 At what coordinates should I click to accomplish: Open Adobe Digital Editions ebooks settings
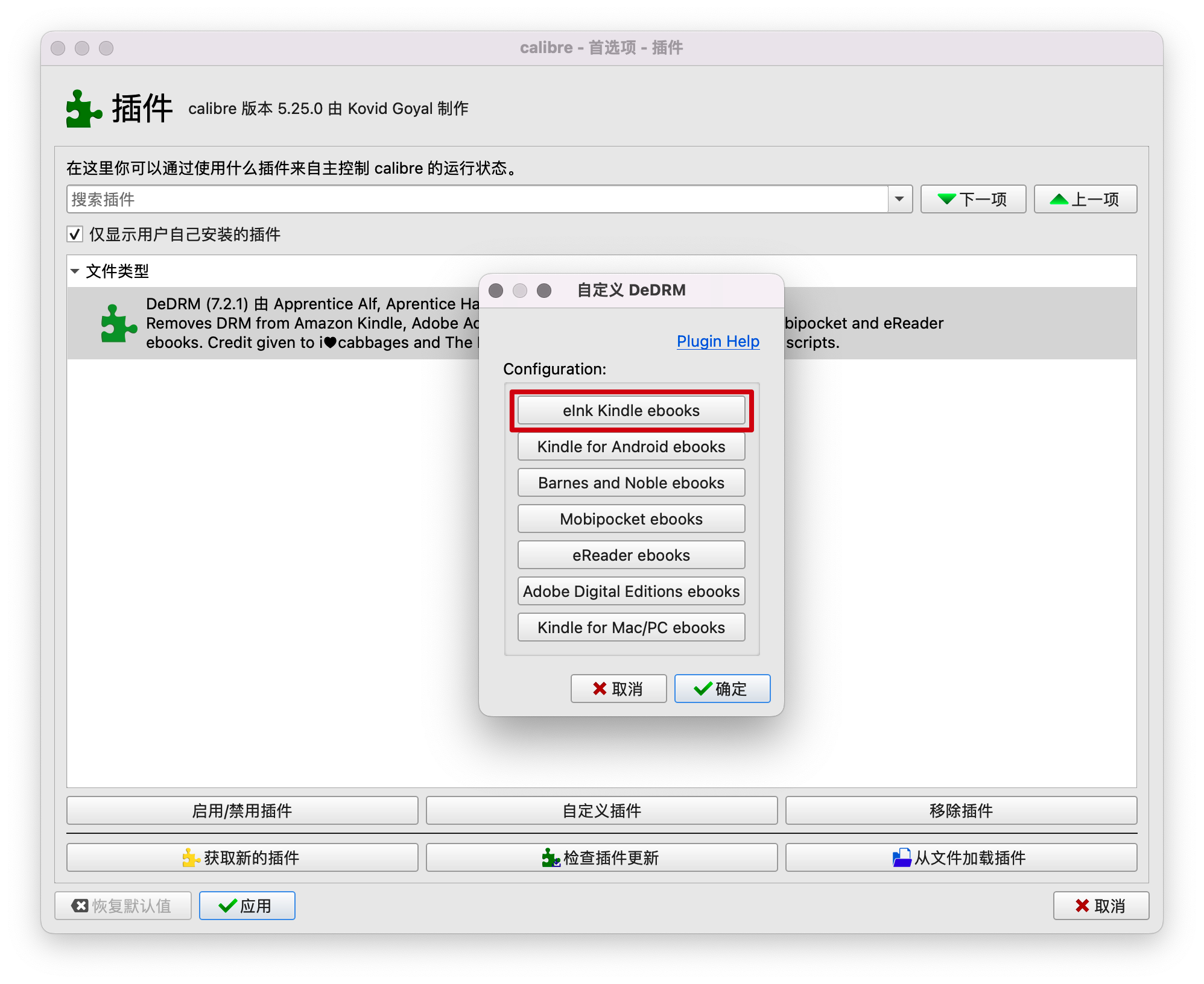[x=631, y=591]
